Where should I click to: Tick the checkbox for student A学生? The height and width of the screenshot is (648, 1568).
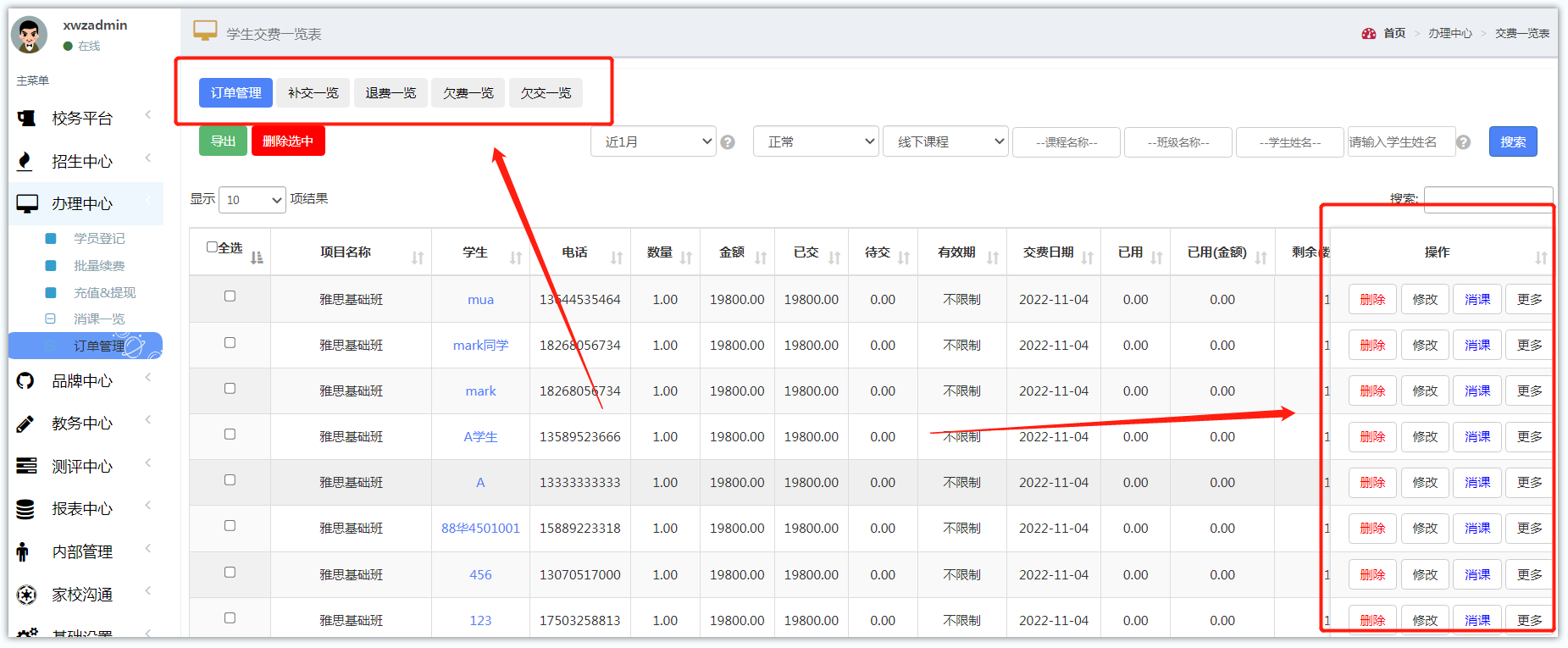(230, 434)
